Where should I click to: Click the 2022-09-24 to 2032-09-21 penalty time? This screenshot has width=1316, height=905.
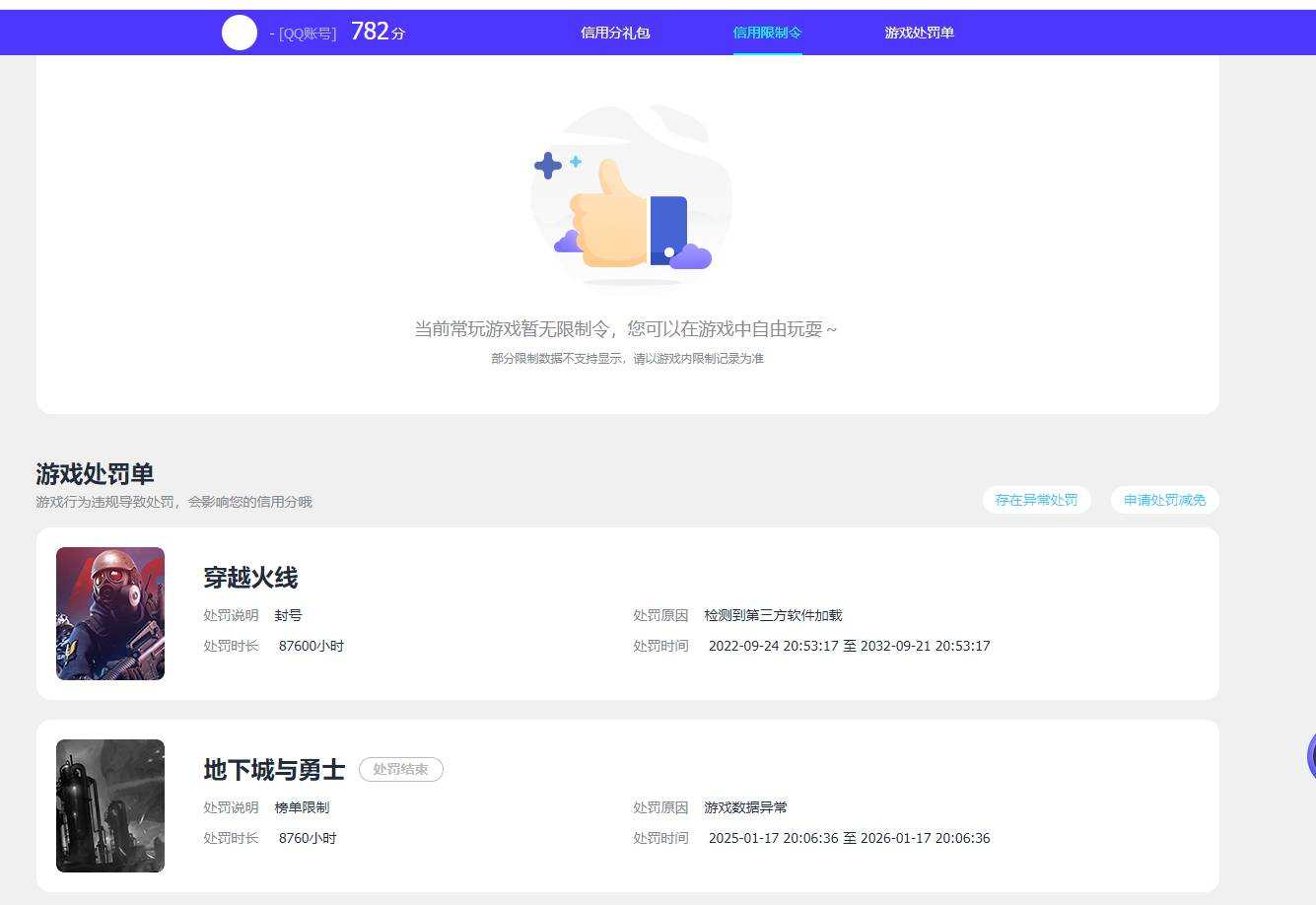click(x=849, y=646)
